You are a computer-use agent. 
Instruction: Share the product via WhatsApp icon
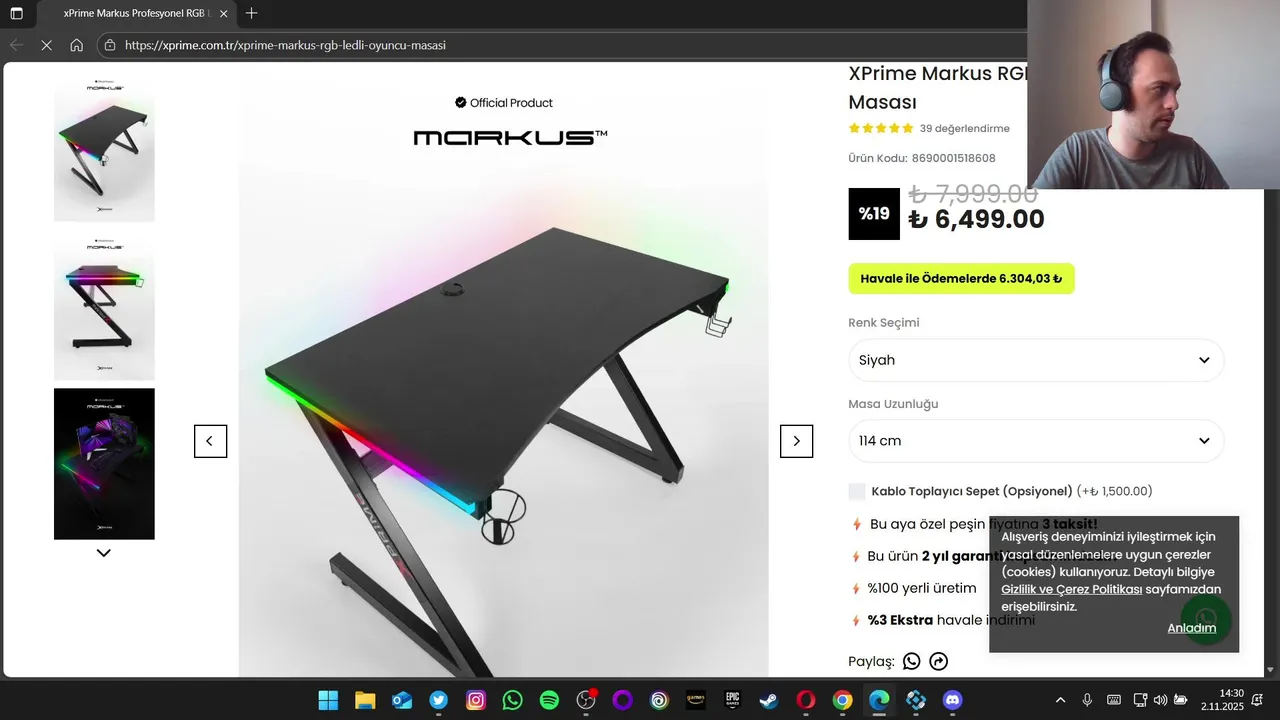(x=911, y=661)
